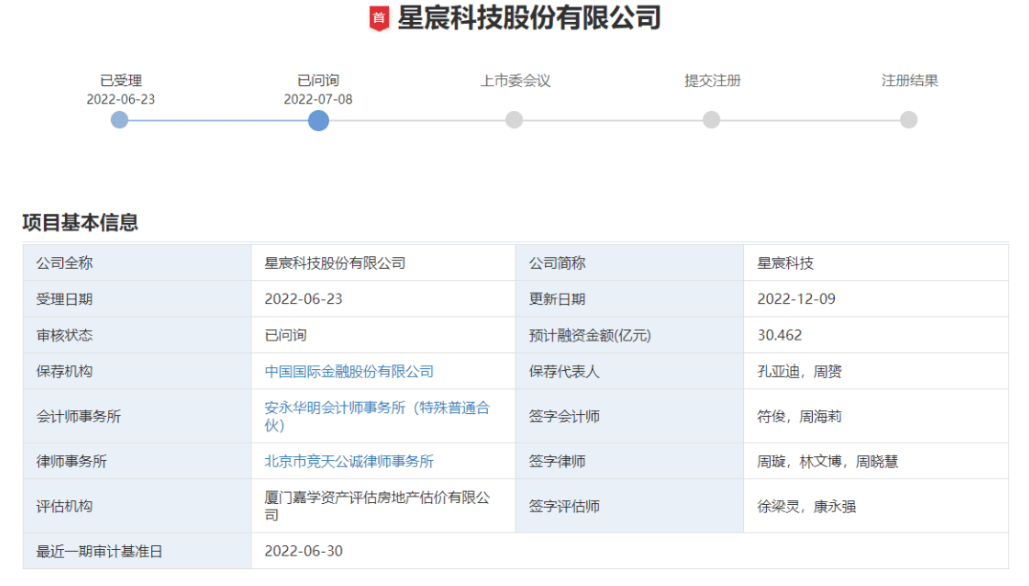Click the 2022-06-23 date under 已受理
The height and width of the screenshot is (586, 1029).
tap(121, 99)
